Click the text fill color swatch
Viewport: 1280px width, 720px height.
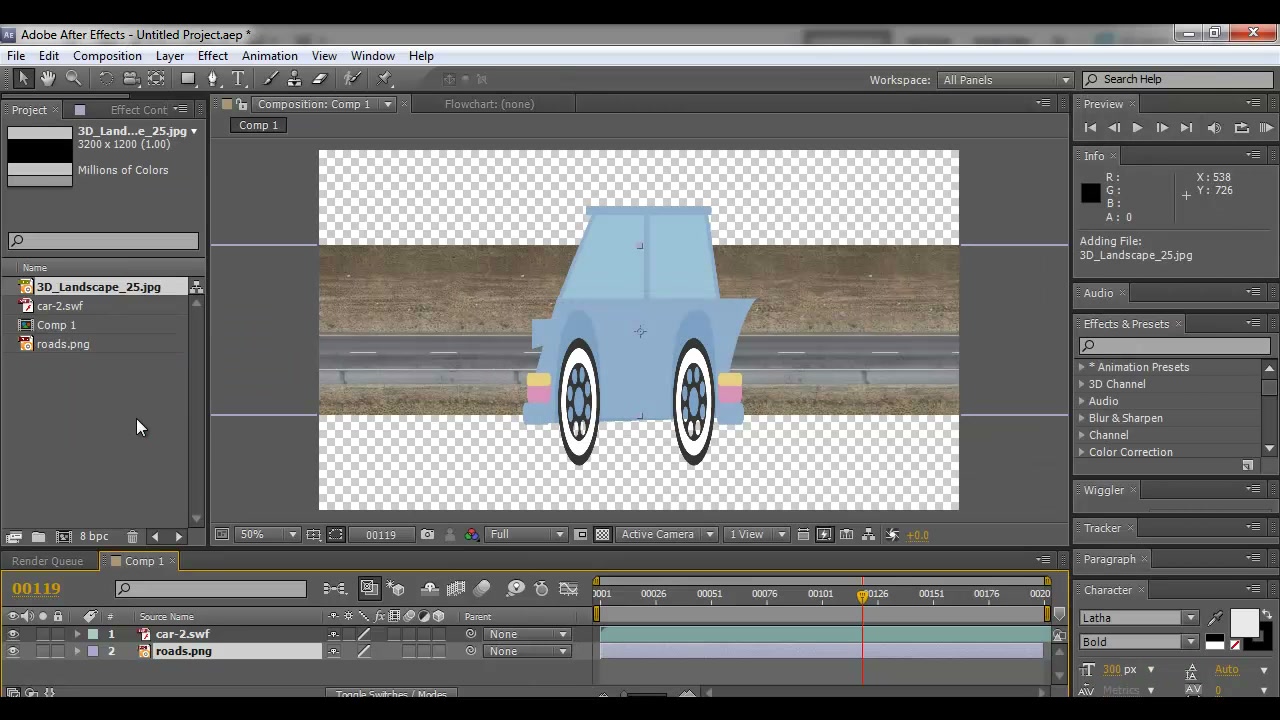tap(1243, 622)
